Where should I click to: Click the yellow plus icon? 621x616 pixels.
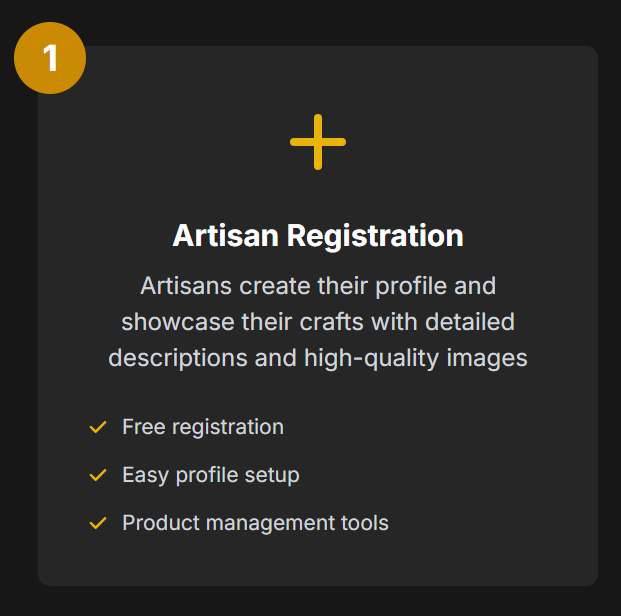coord(318,142)
